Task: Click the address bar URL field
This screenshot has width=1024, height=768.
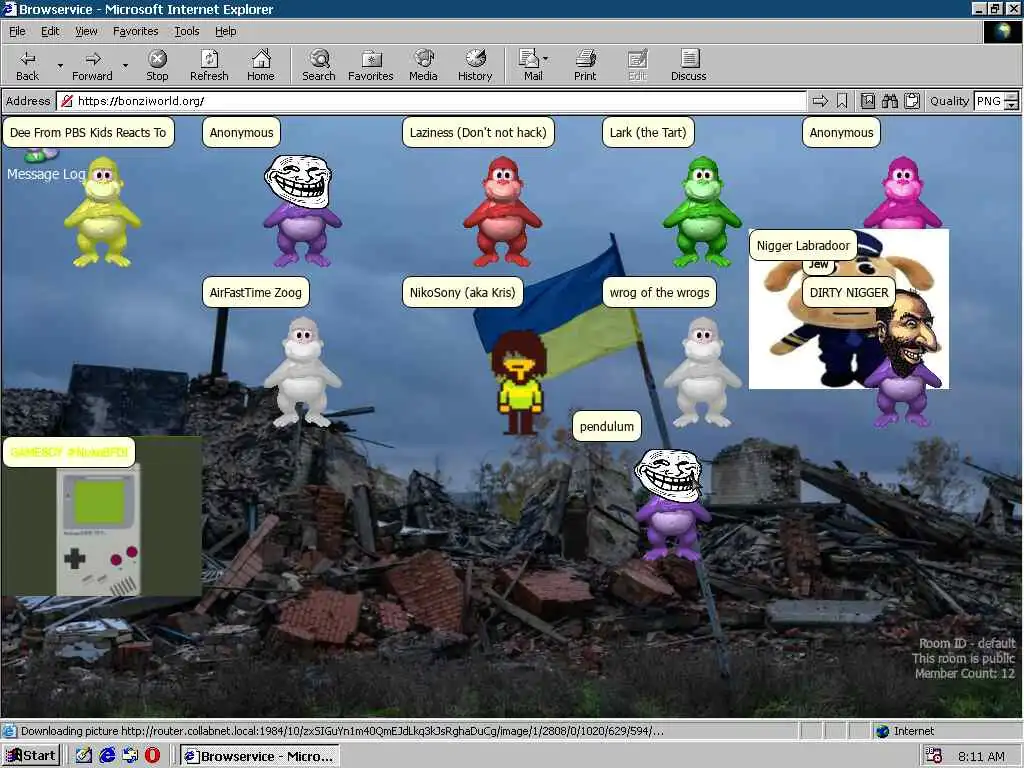Action: tap(431, 101)
